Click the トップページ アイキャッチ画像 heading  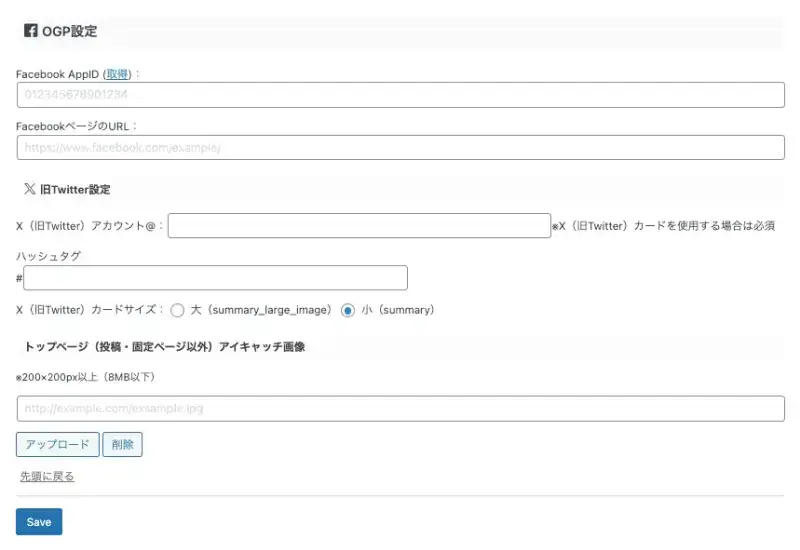point(165,347)
